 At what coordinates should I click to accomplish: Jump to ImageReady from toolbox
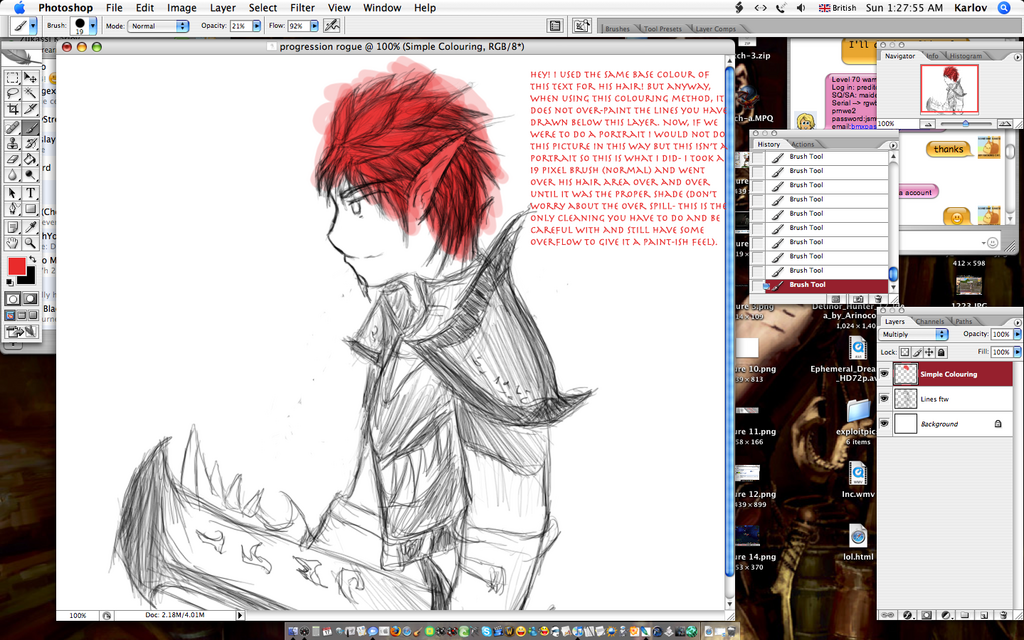22,332
